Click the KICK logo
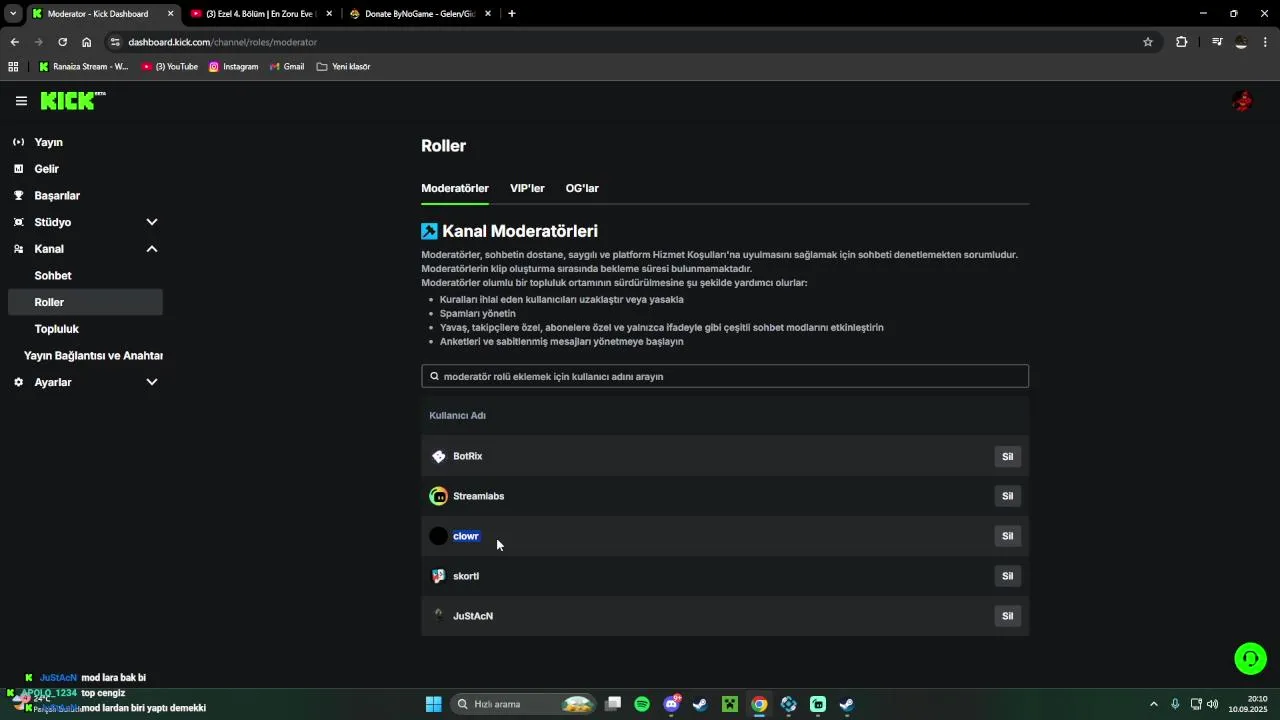 (x=72, y=100)
